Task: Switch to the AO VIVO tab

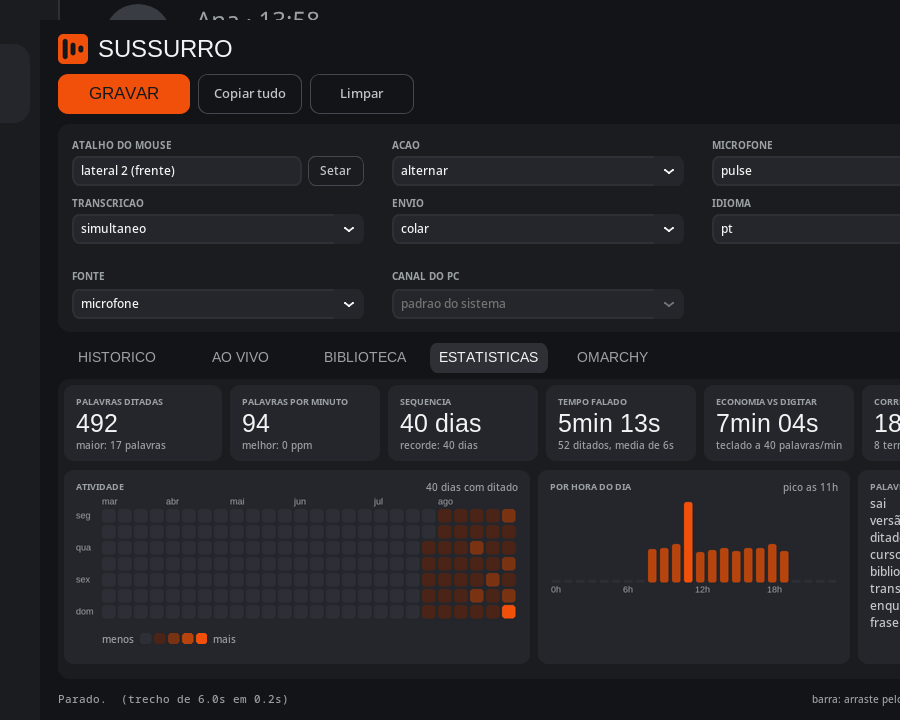Action: [240, 358]
